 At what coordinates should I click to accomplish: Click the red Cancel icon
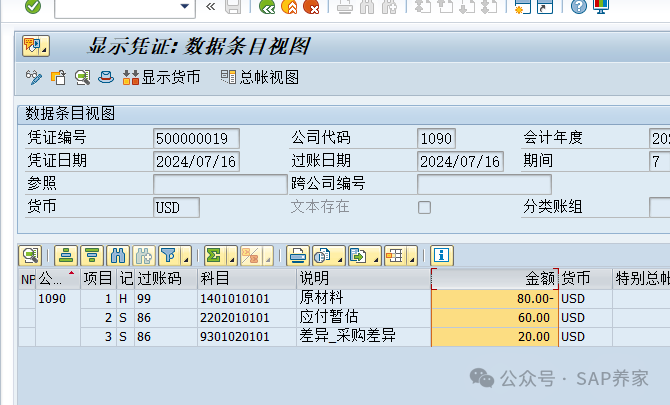click(311, 6)
